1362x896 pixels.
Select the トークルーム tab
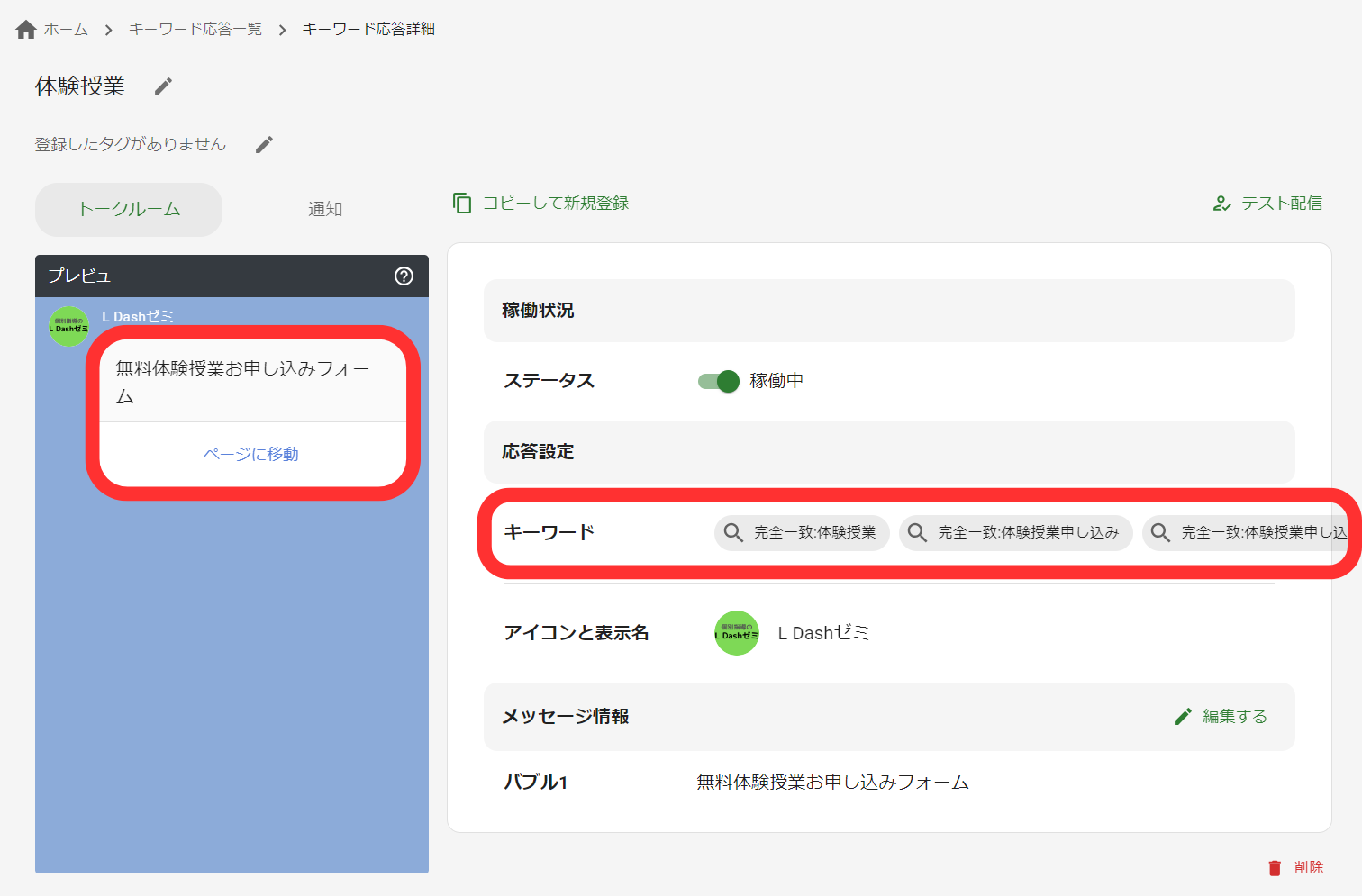click(x=128, y=209)
